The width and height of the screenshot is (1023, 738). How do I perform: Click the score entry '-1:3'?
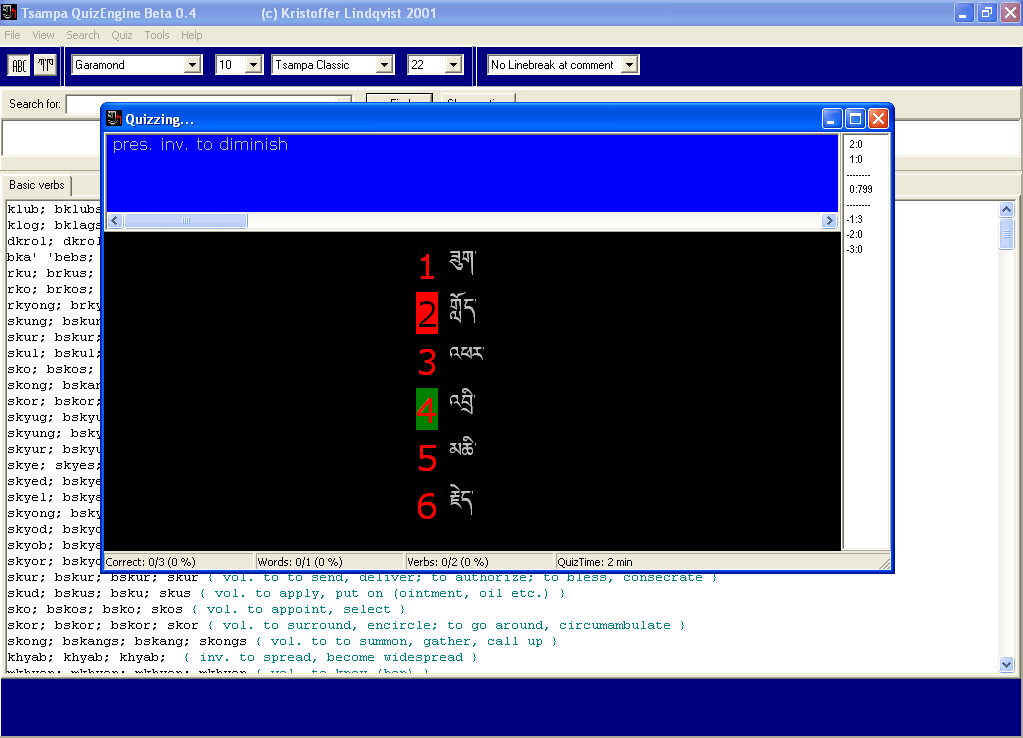tap(855, 219)
